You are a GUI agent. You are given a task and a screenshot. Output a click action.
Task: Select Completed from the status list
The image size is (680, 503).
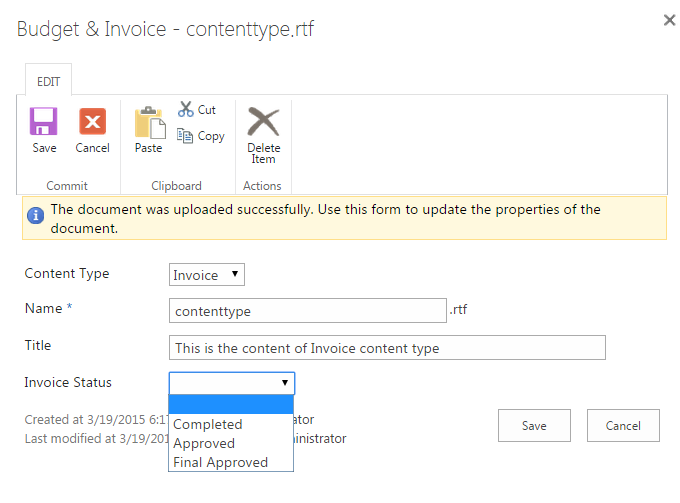point(208,424)
